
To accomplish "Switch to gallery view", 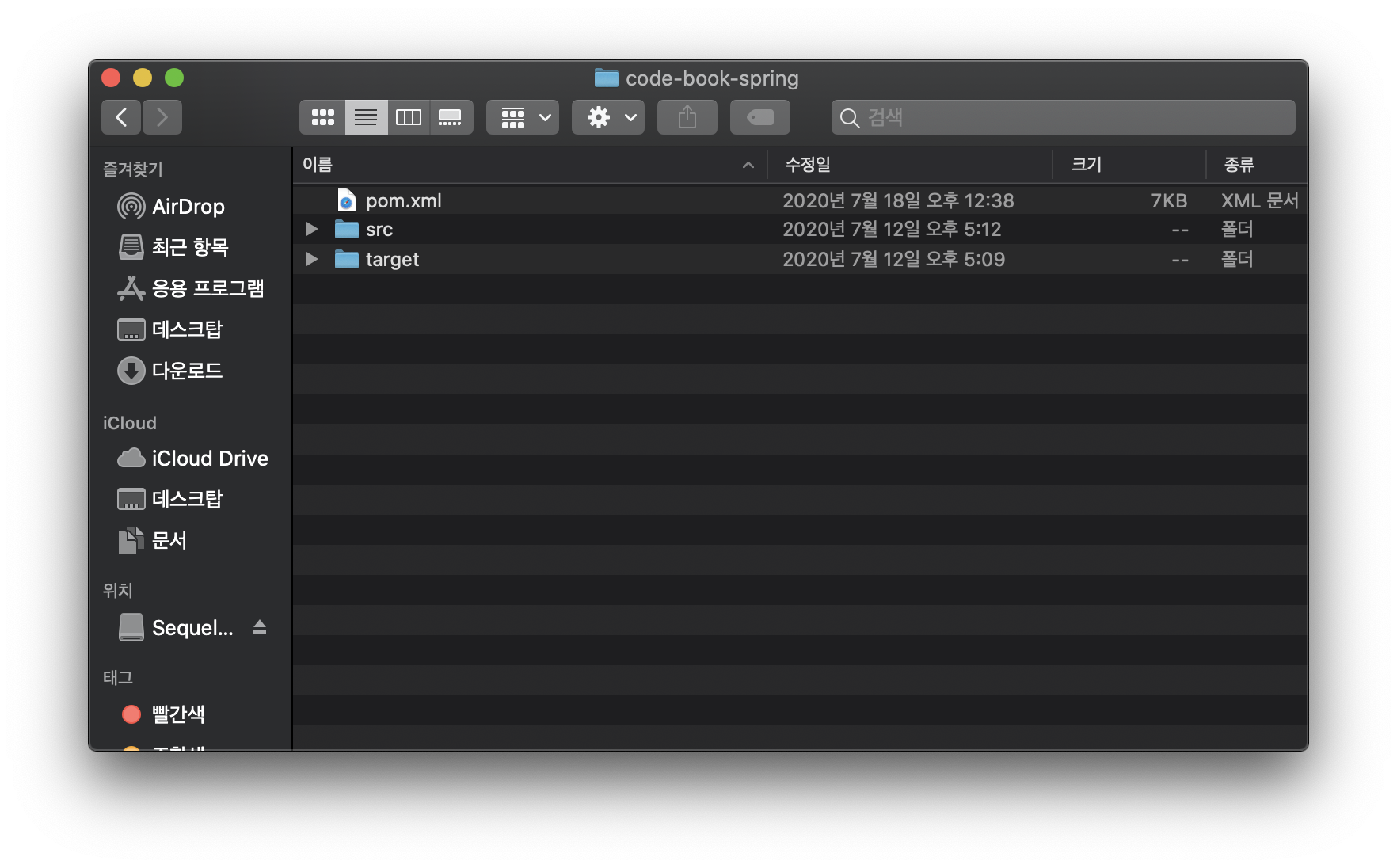I will pyautogui.click(x=451, y=117).
